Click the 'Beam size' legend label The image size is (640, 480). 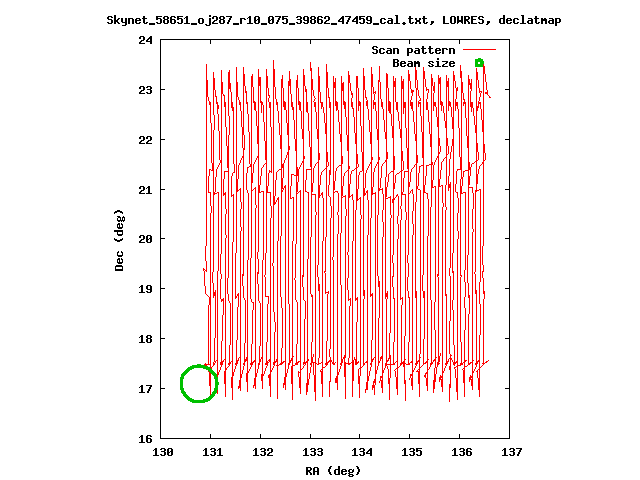click(424, 63)
